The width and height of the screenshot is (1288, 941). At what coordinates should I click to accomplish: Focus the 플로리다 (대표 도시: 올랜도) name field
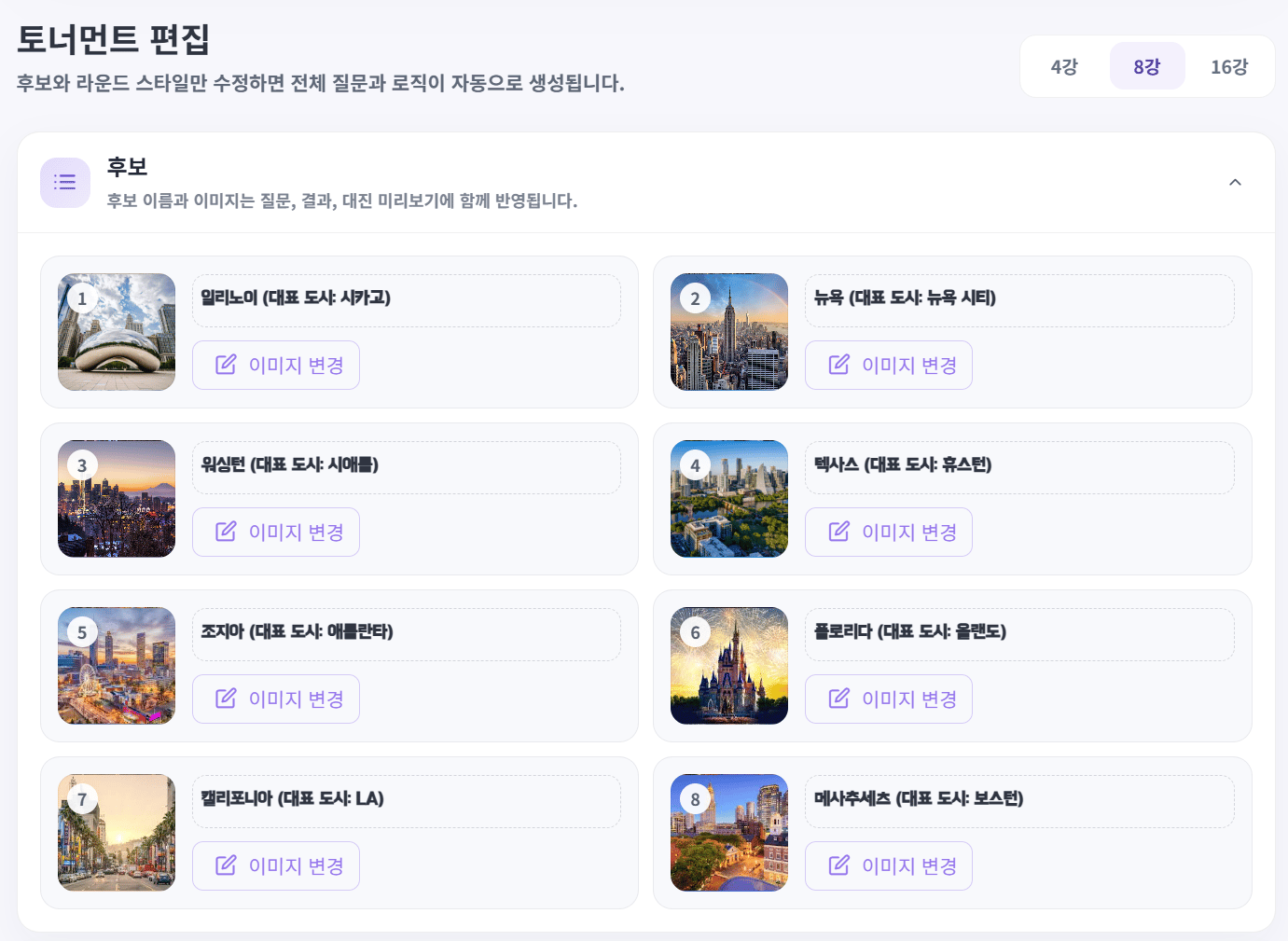1019,634
